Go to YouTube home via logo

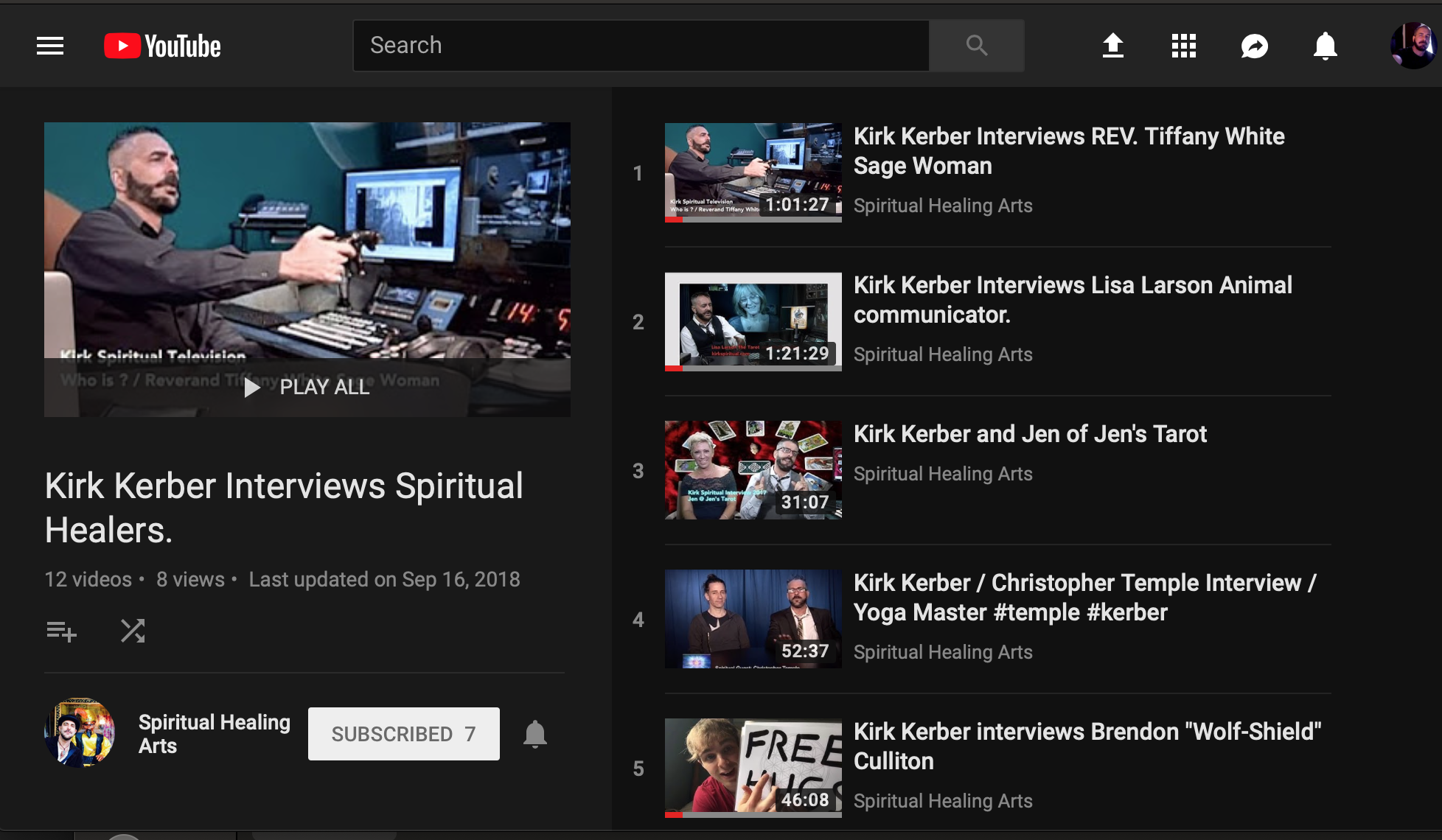pyautogui.click(x=162, y=46)
